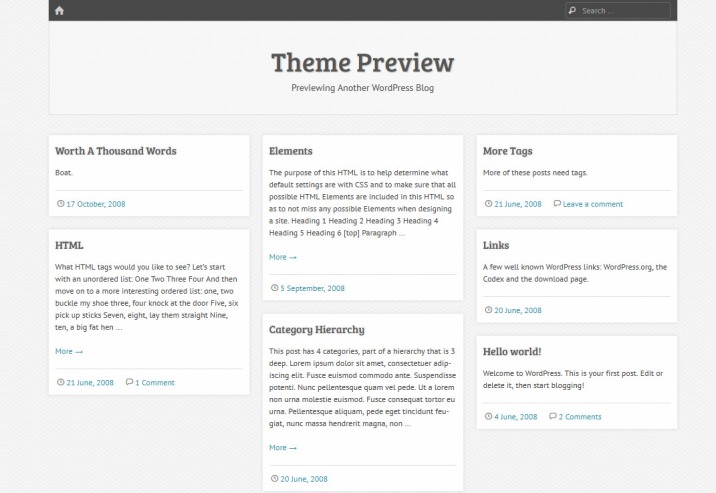Click the search magnifier icon
The width and height of the screenshot is (716, 493).
coord(572,10)
